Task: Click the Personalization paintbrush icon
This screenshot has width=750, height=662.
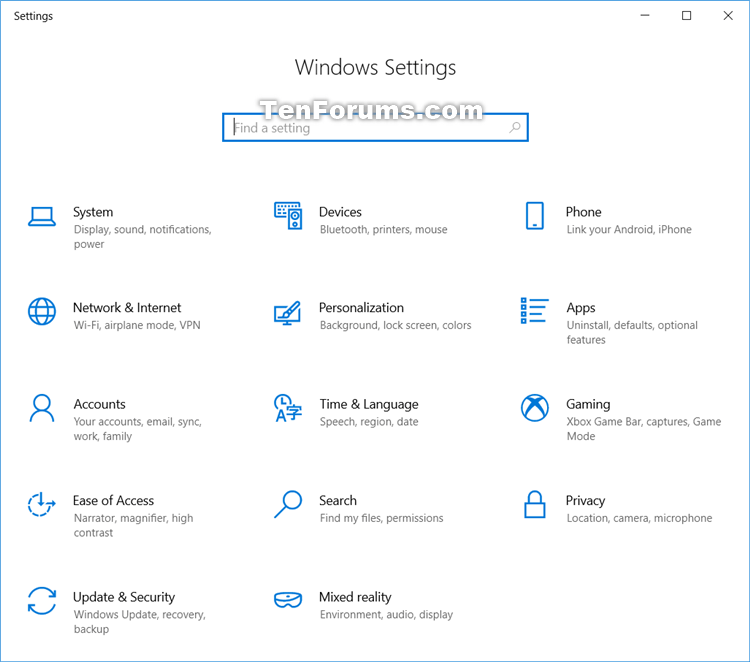Action: pyautogui.click(x=287, y=313)
